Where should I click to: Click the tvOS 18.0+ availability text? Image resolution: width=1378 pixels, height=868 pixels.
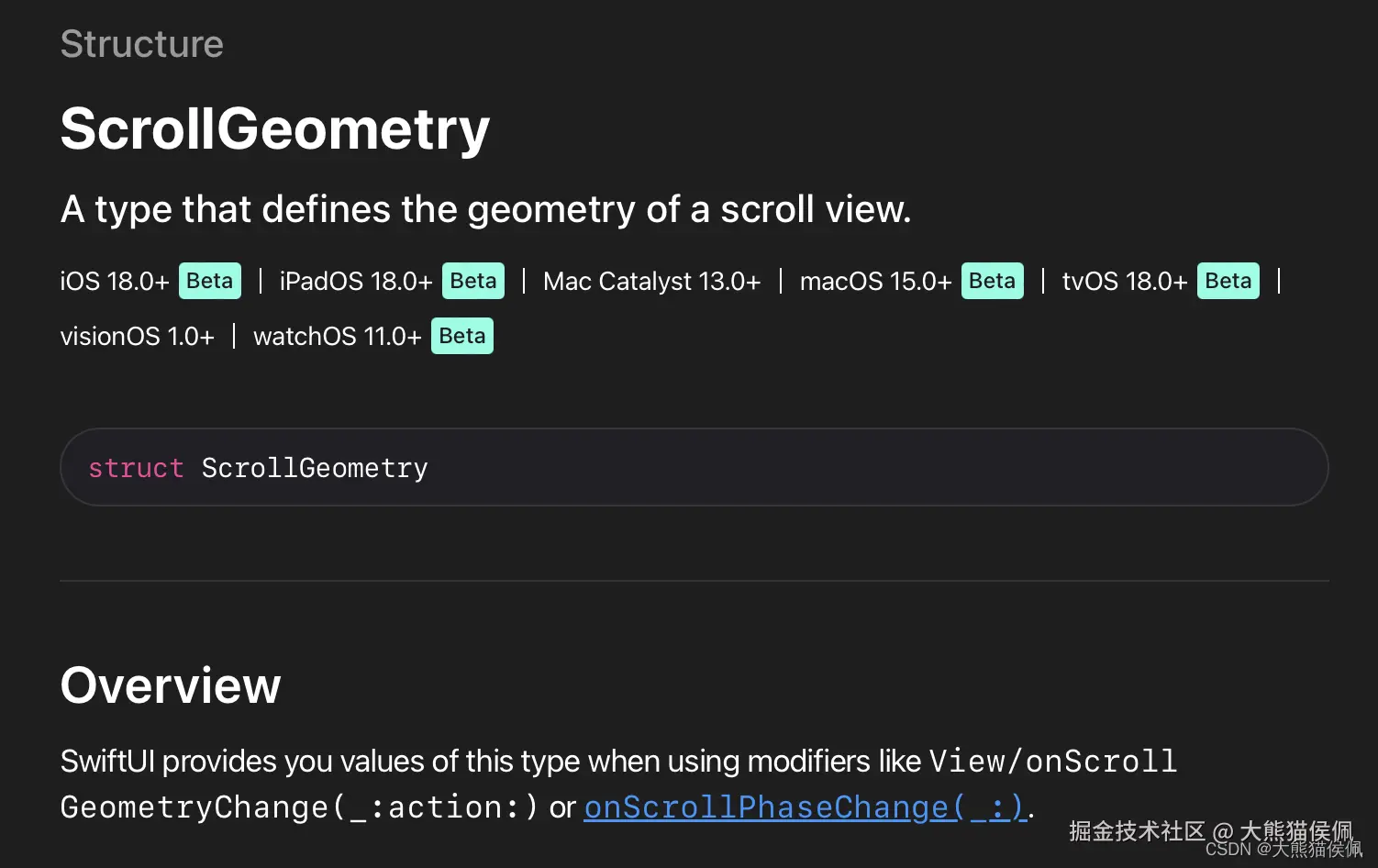click(1125, 281)
